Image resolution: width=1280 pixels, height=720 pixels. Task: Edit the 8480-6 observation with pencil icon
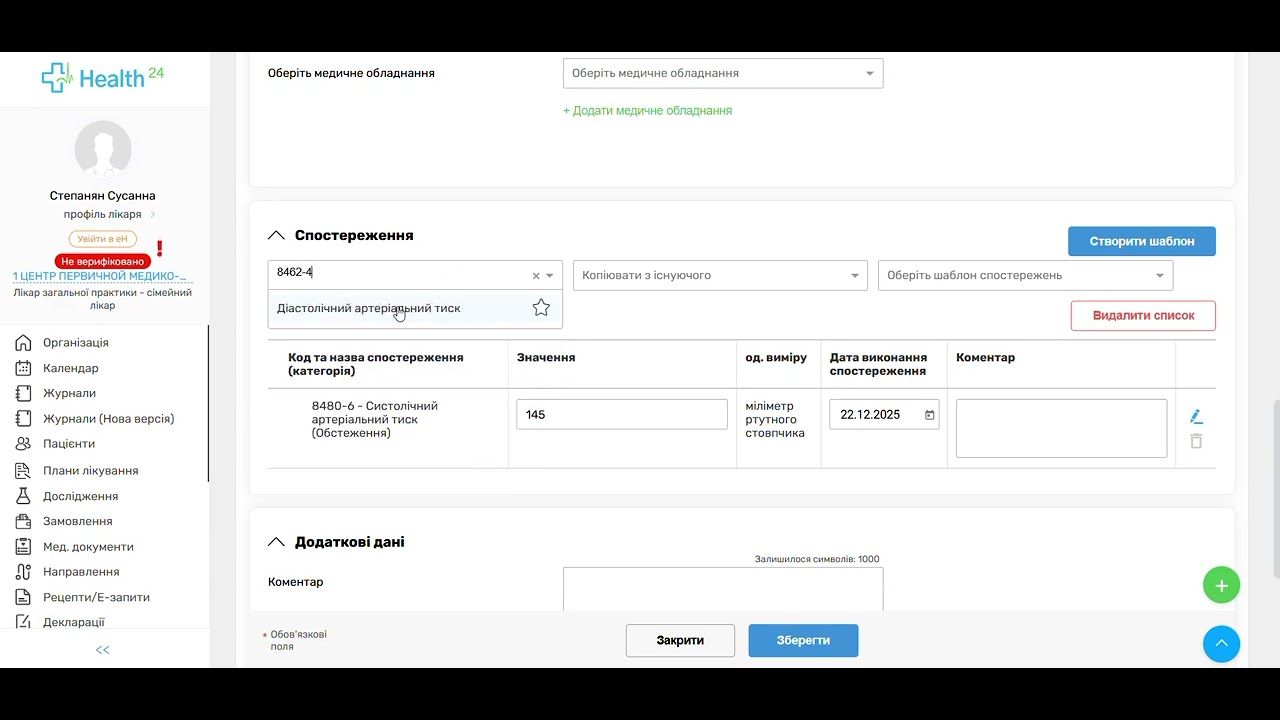tap(1196, 416)
